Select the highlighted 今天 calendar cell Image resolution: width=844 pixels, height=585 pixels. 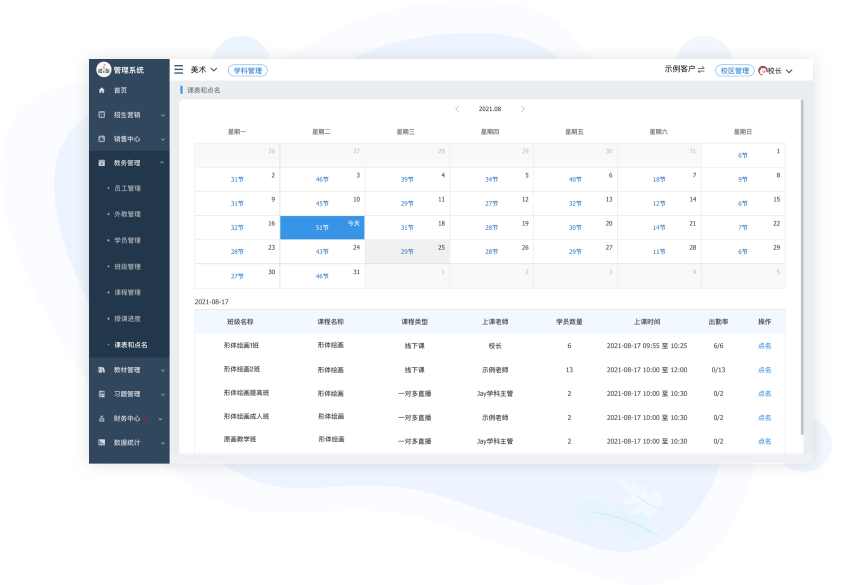[x=322, y=228]
